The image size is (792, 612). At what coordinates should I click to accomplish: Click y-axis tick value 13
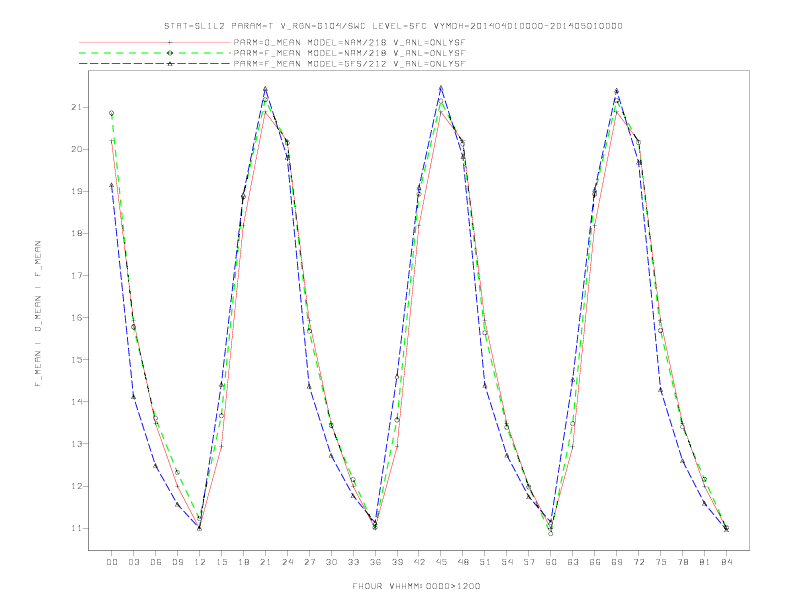point(76,444)
